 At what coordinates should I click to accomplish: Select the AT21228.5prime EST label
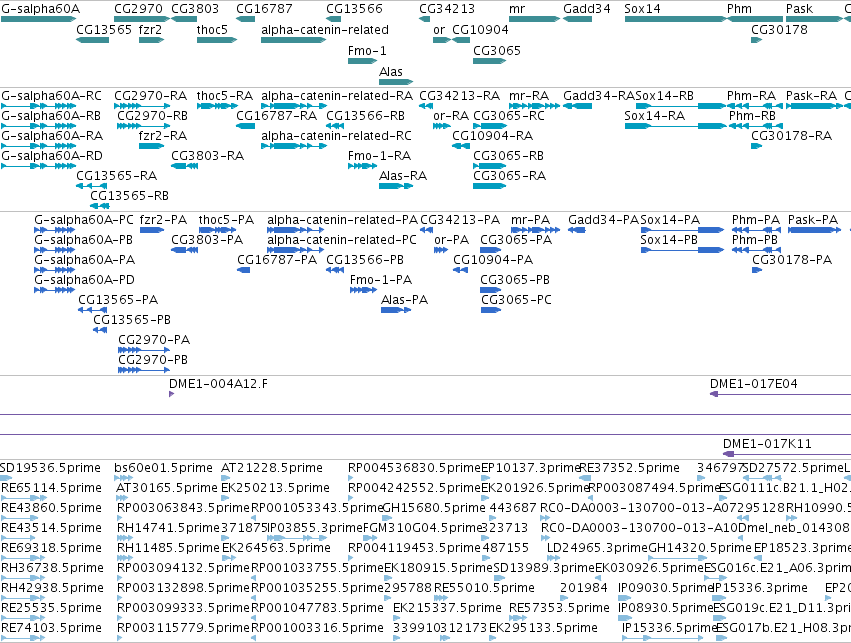coord(272,468)
